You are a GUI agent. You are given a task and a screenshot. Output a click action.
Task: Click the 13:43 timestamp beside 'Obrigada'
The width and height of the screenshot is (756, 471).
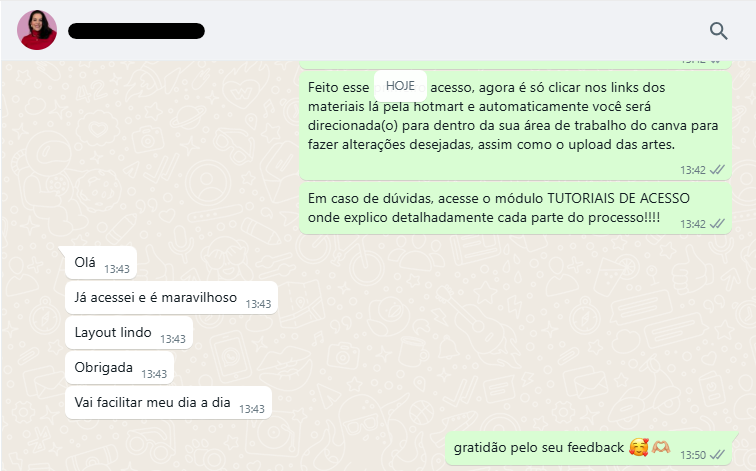click(154, 374)
